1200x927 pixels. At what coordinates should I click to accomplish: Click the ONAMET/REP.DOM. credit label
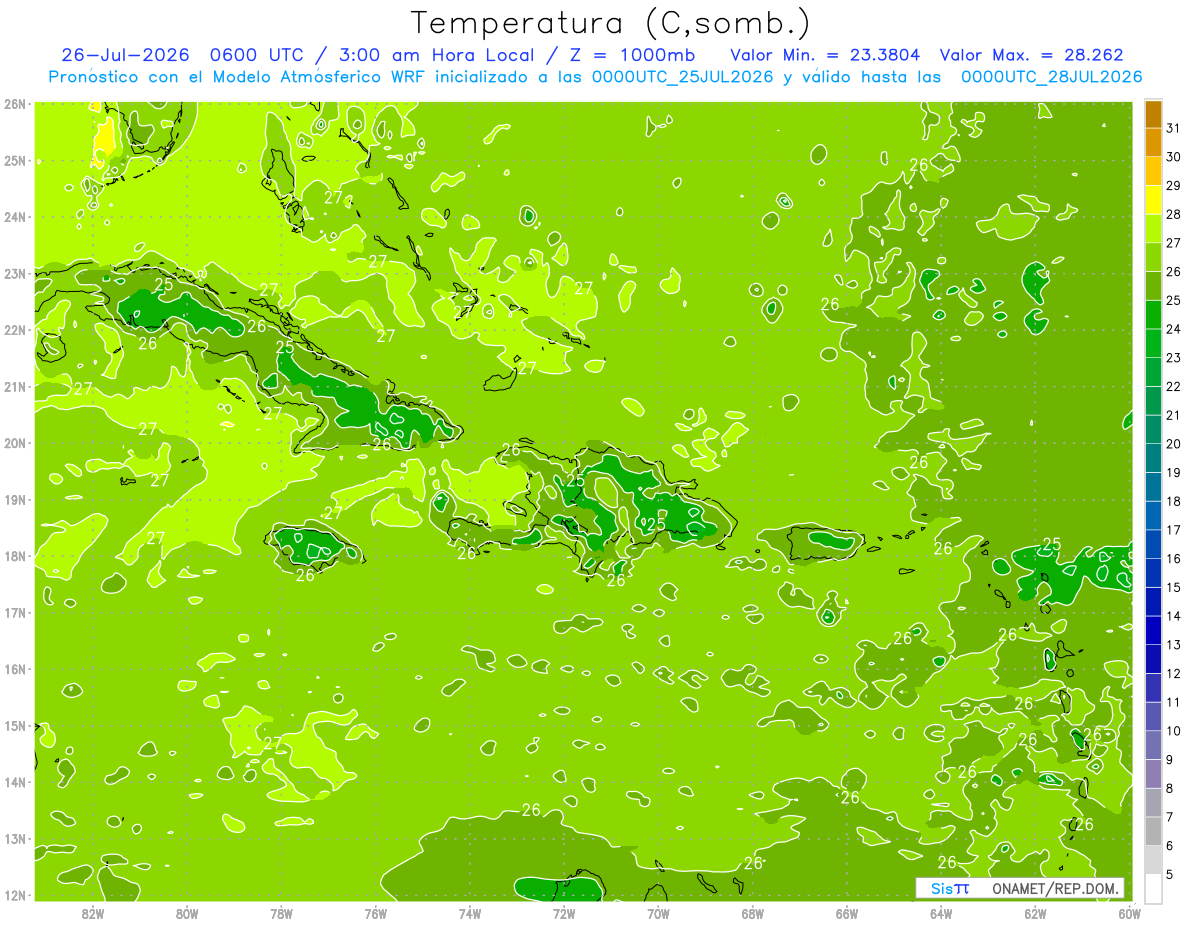click(1053, 888)
